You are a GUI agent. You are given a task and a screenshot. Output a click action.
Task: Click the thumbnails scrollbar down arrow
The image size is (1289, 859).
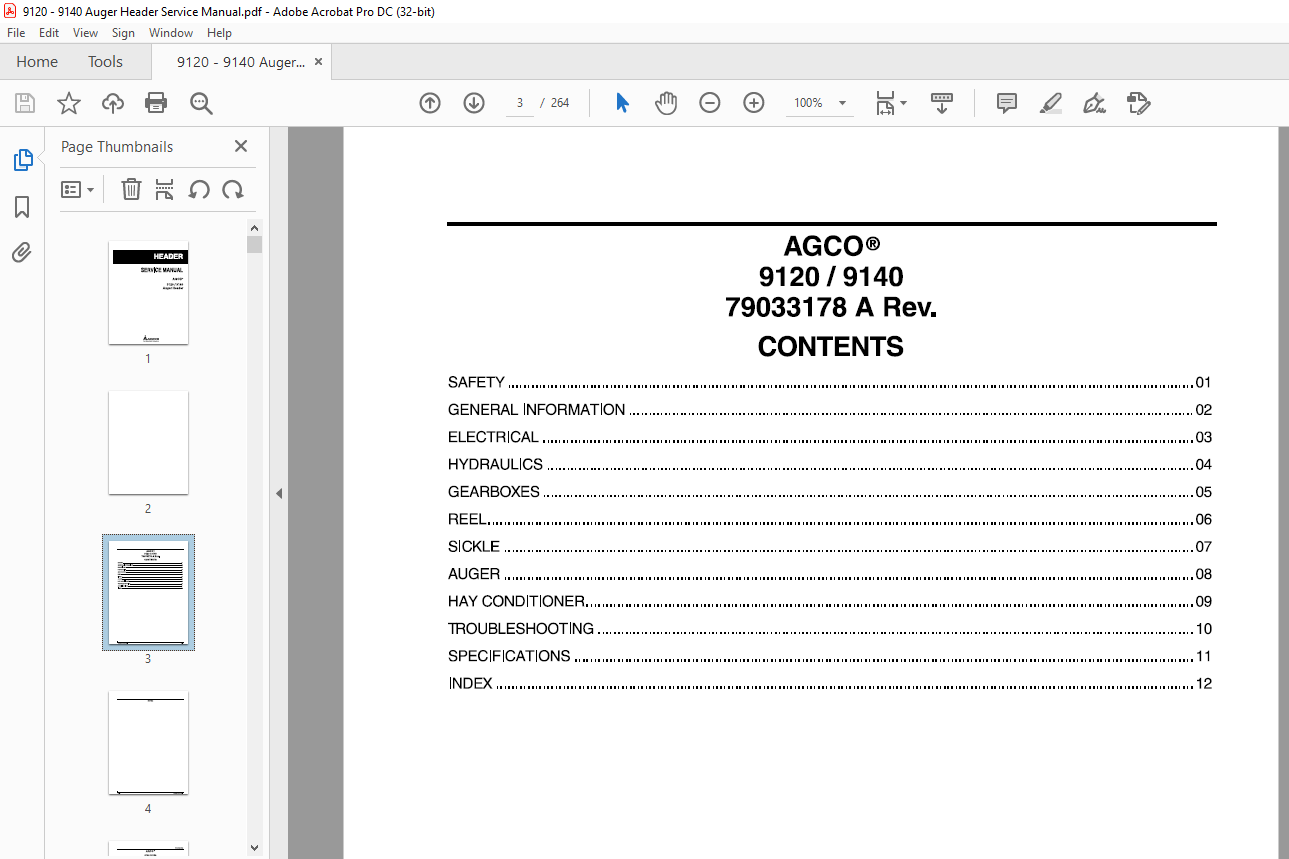pyautogui.click(x=255, y=848)
